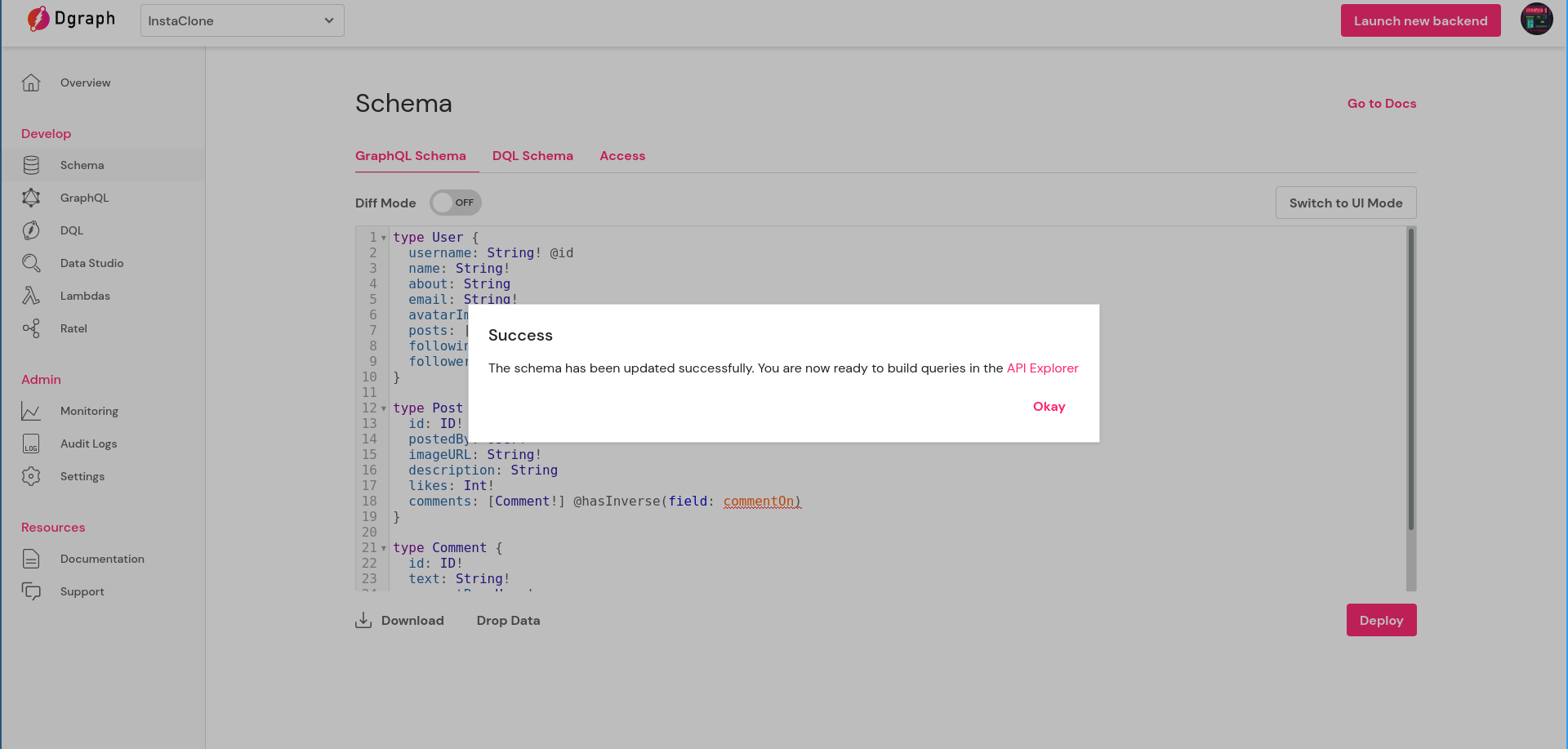Click the Documentation page icon
Image resolution: width=1568 pixels, height=749 pixels.
tap(31, 559)
